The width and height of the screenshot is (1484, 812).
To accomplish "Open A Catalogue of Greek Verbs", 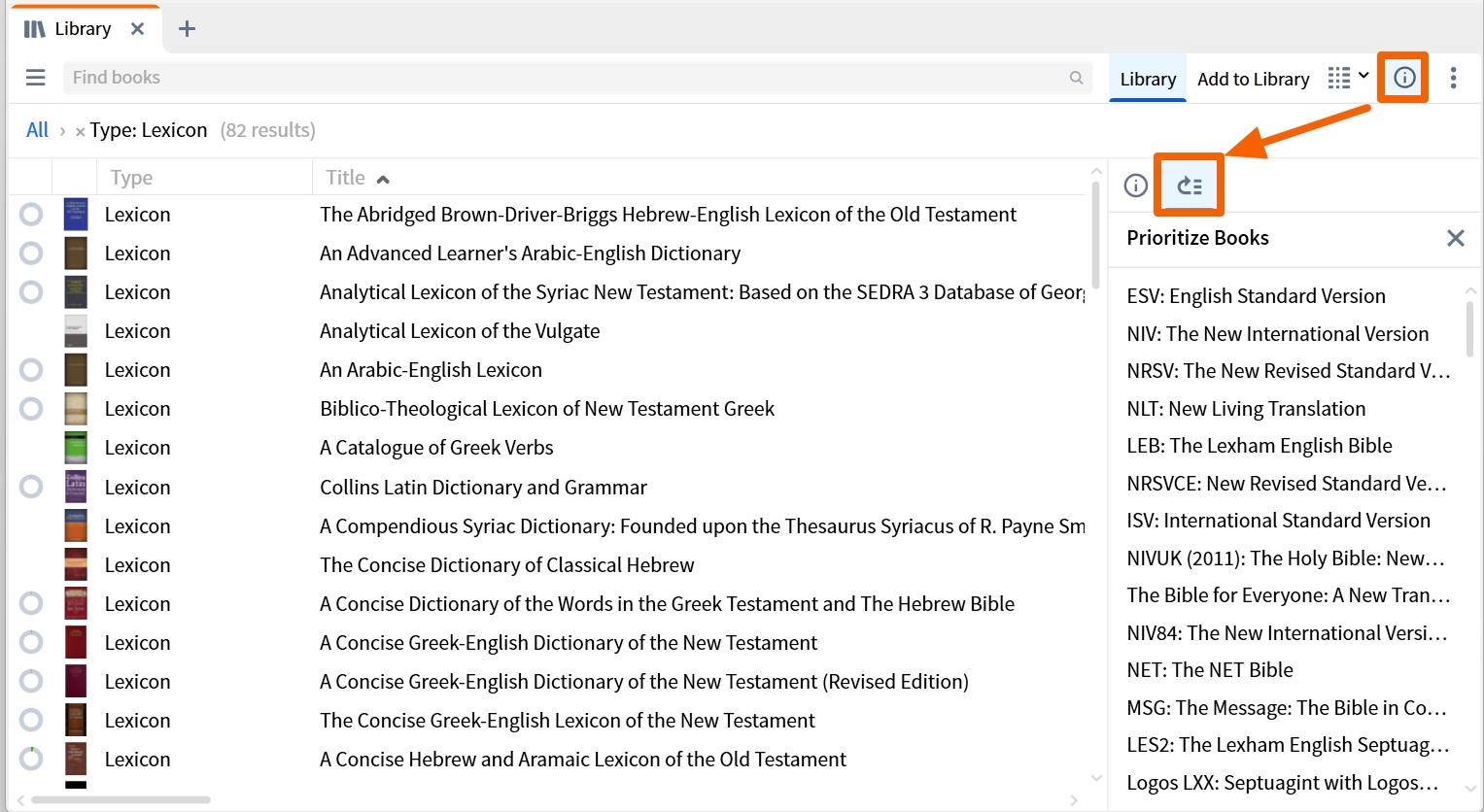I will pyautogui.click(x=436, y=448).
